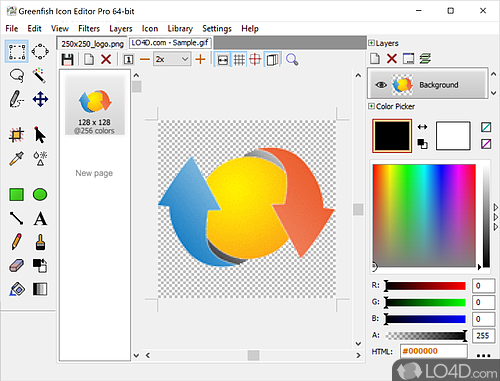Swap foreground and background colors
Viewport: 500px width, 381px height.
click(x=422, y=127)
